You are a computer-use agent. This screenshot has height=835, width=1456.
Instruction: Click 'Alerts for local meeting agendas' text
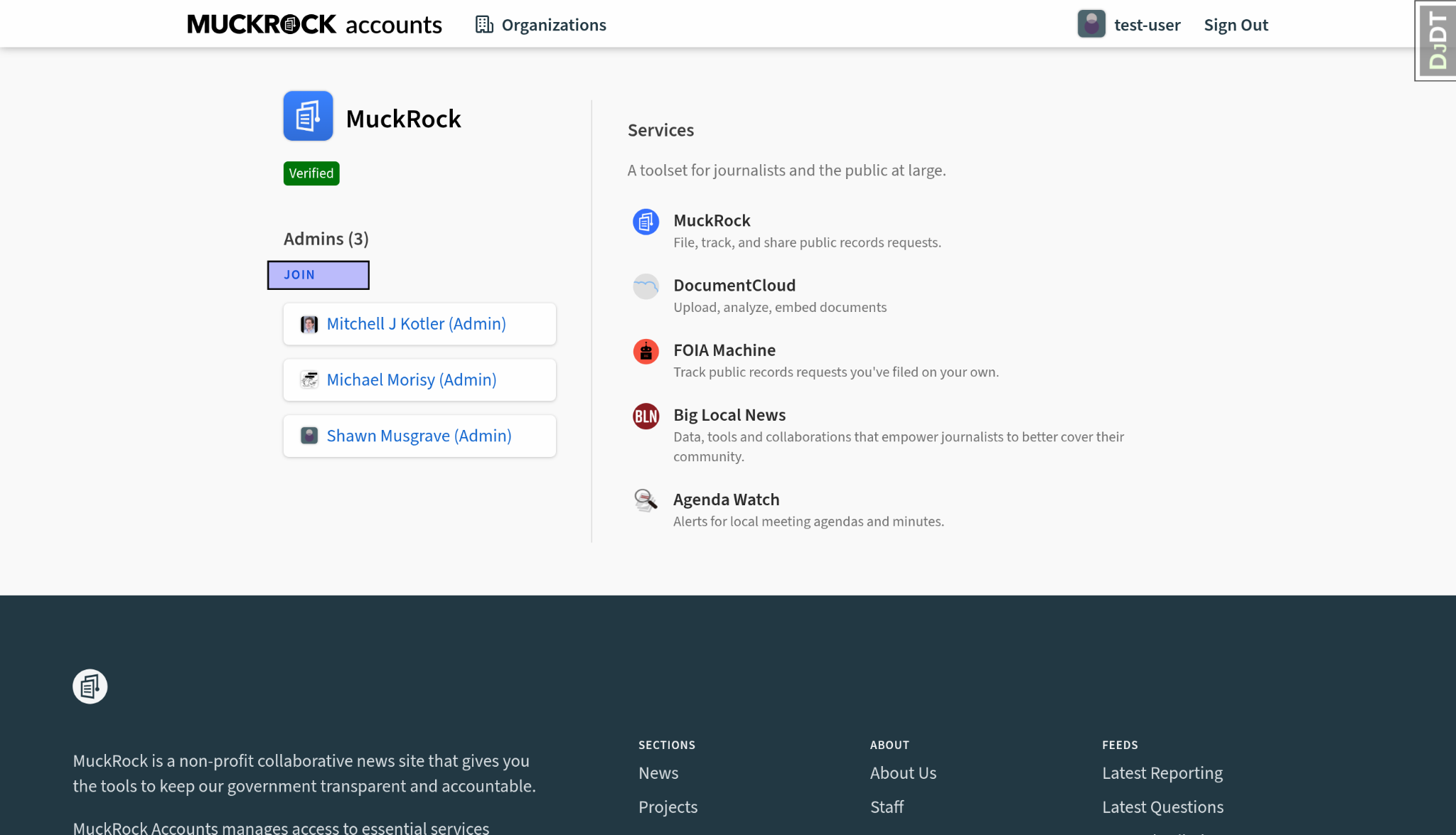pos(808,522)
